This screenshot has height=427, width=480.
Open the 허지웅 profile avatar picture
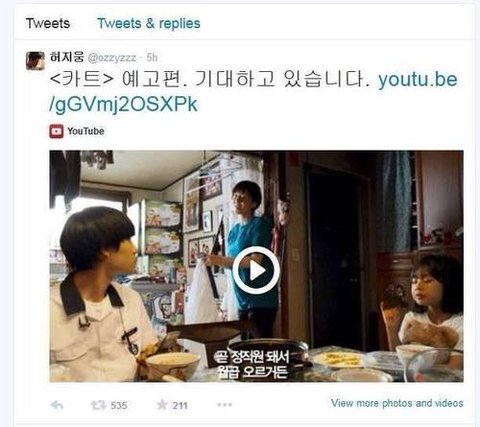(x=35, y=61)
